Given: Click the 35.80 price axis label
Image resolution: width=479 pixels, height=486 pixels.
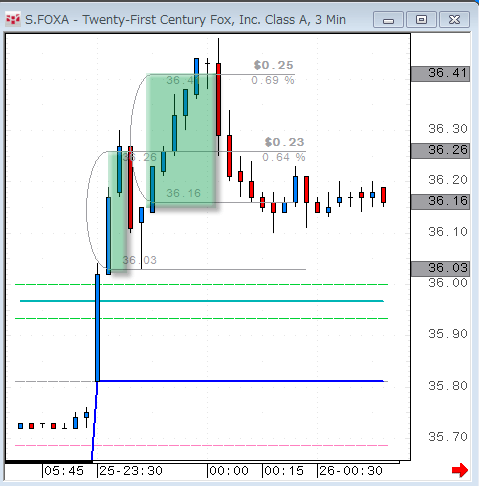Looking at the screenshot, I should click(x=448, y=386).
